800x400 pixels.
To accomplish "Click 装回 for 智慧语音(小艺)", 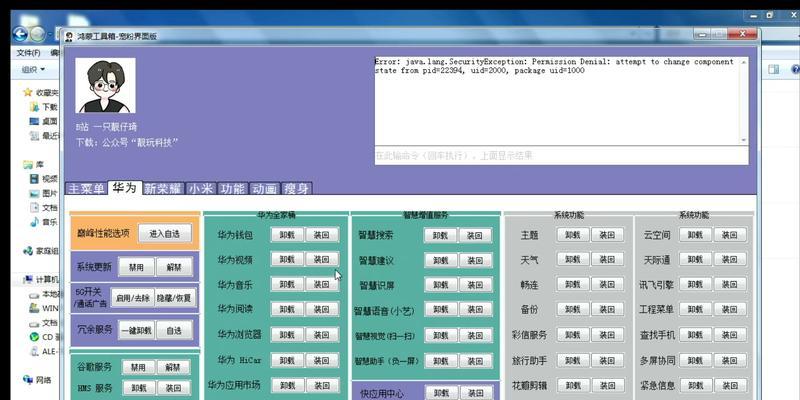I will tap(476, 310).
